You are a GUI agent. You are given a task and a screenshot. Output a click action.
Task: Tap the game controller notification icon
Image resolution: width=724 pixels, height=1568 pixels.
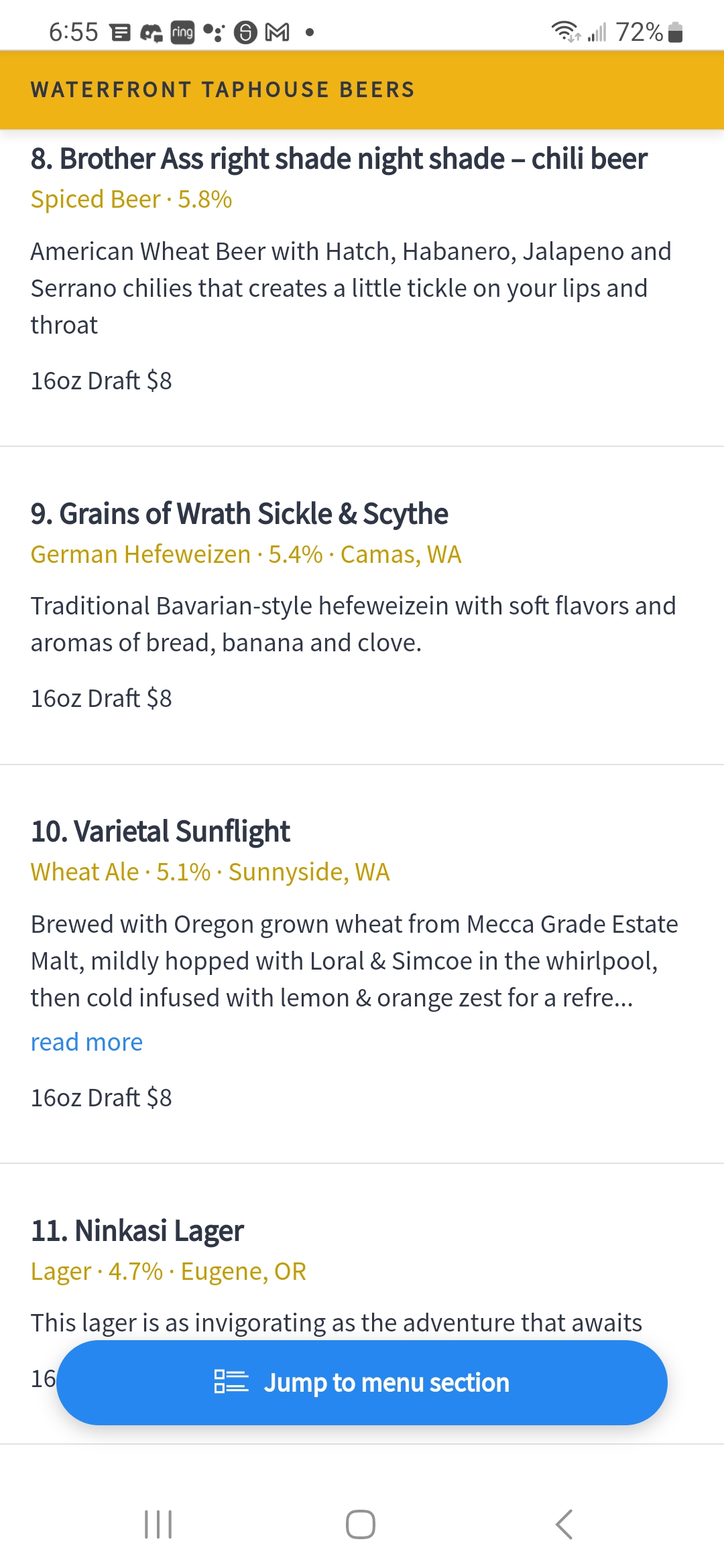click(x=152, y=32)
